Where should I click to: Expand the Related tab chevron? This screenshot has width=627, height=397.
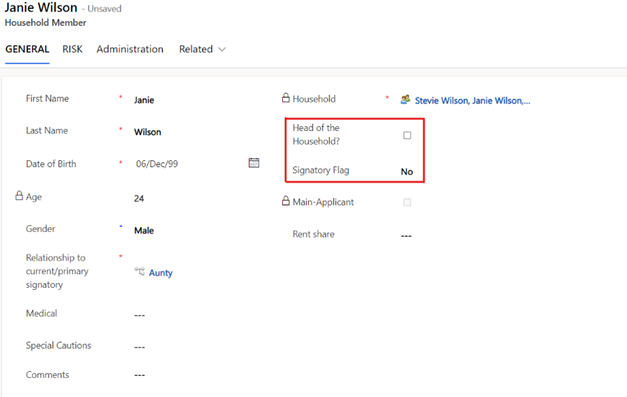tap(222, 49)
